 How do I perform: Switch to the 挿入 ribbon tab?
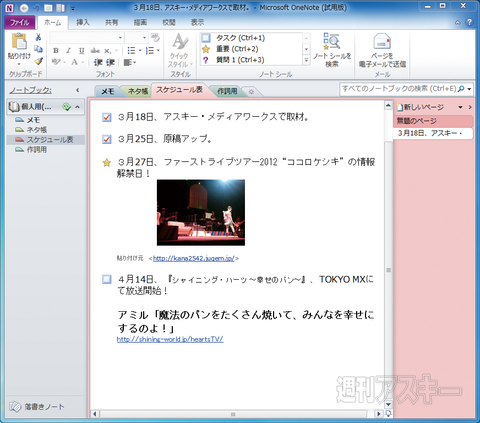83,22
